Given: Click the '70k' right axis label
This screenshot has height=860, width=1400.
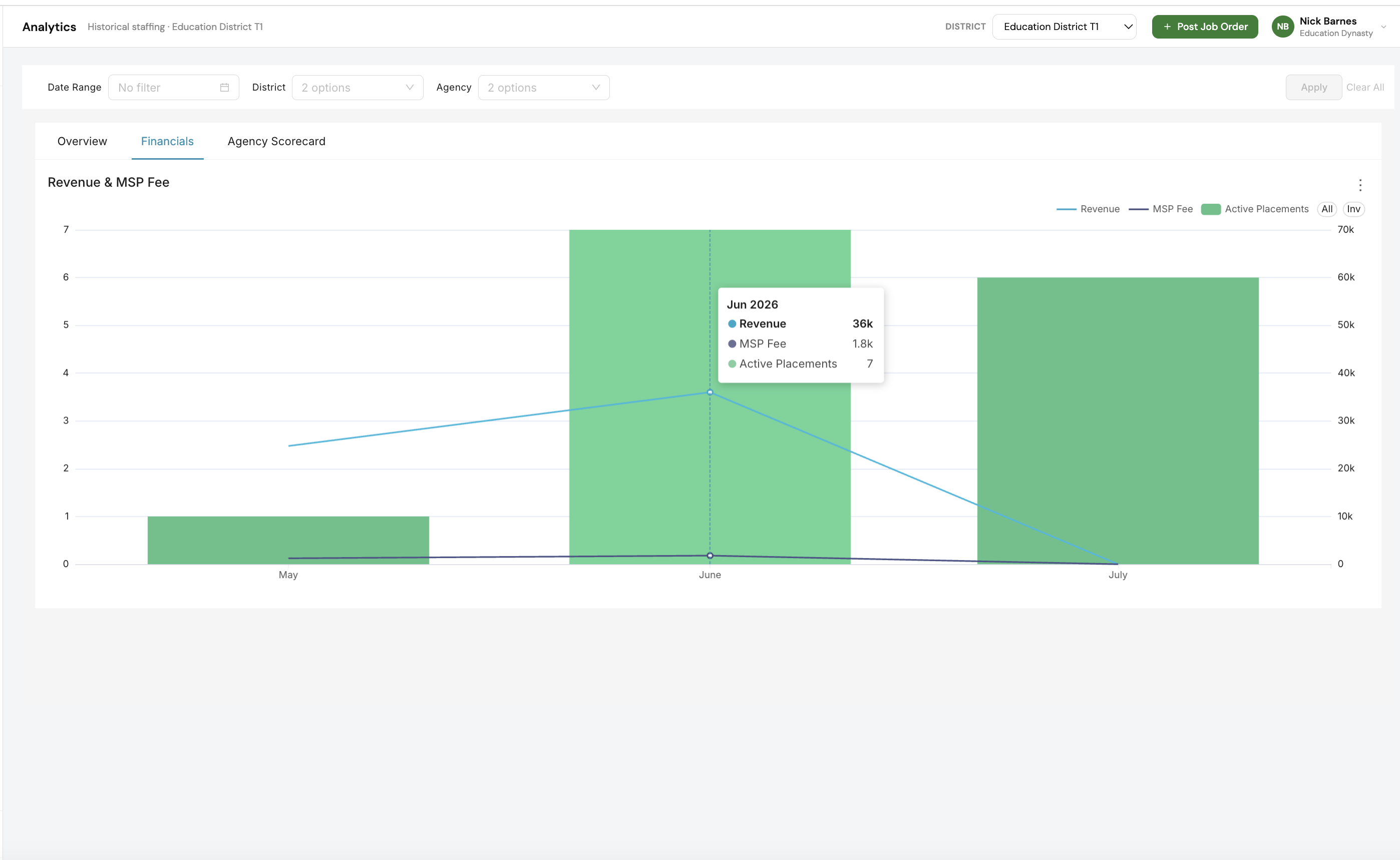Looking at the screenshot, I should [x=1345, y=230].
